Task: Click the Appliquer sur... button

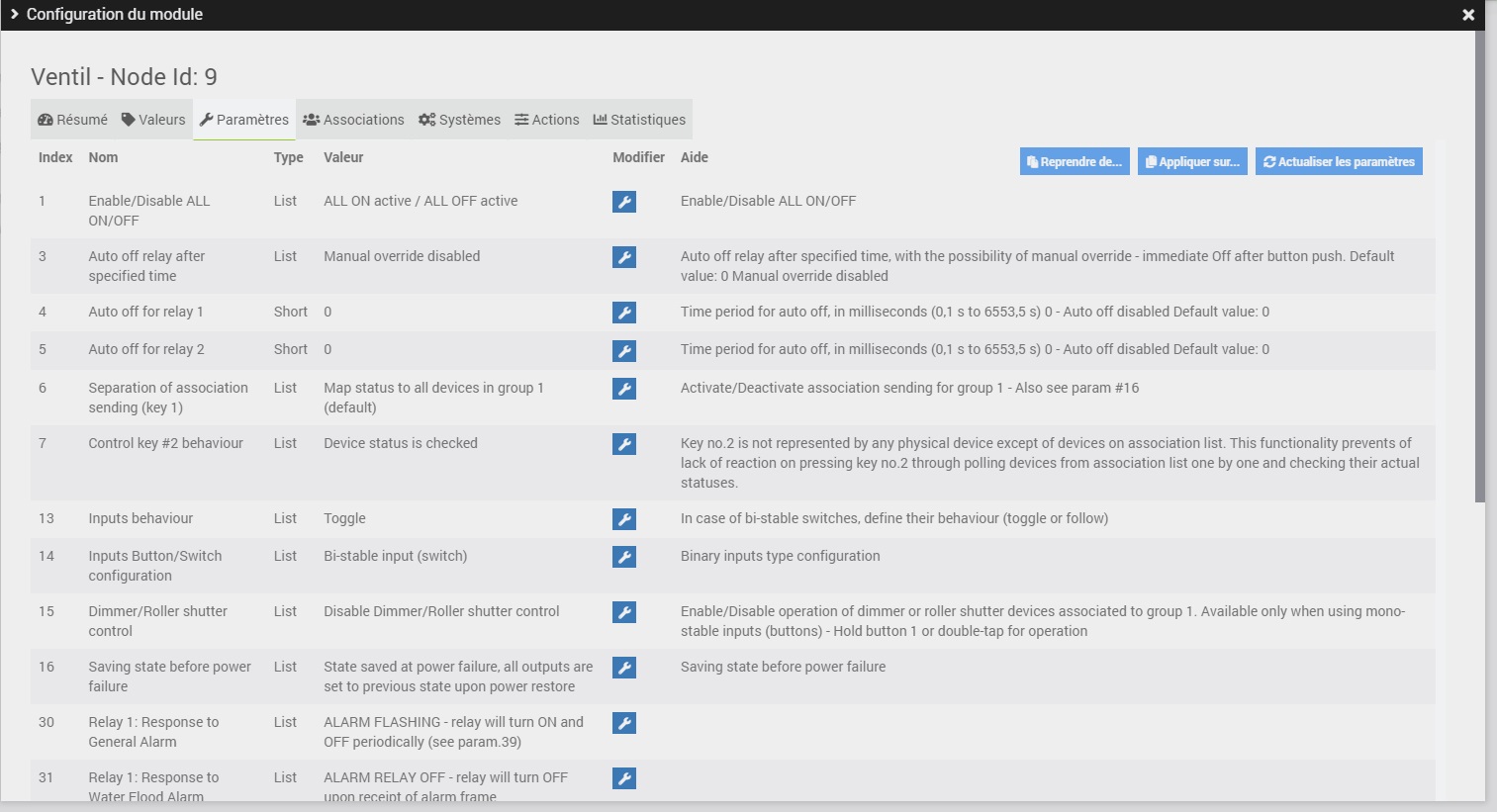Action: tap(1192, 161)
